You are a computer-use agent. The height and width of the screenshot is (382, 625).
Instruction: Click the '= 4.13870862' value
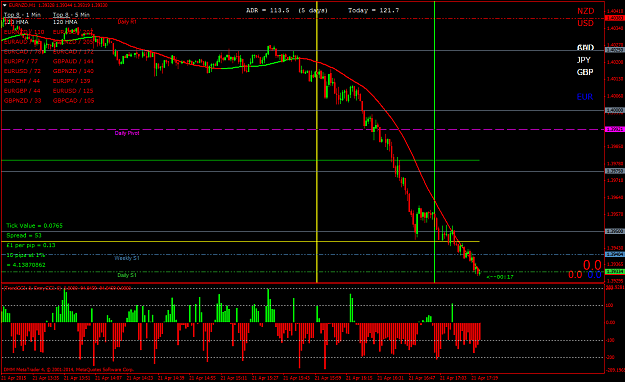click(26, 265)
